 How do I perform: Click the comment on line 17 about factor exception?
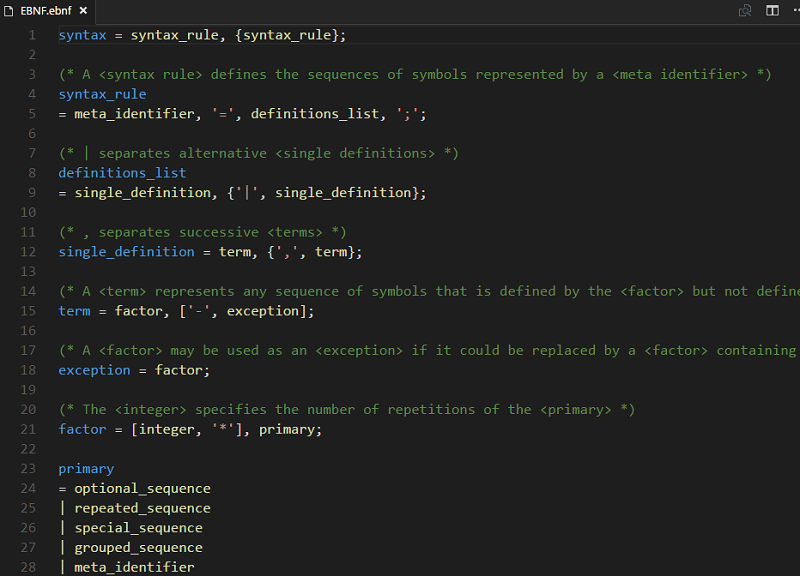(x=429, y=350)
